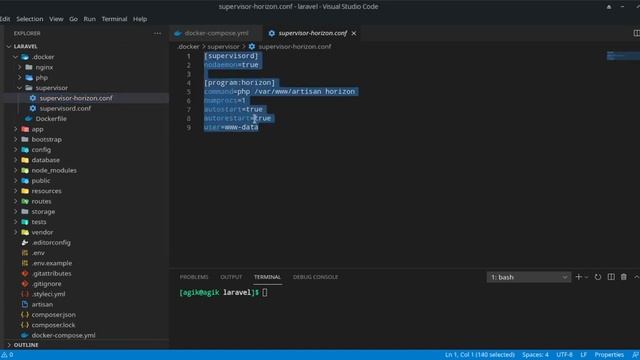Image resolution: width=640 pixels, height=360 pixels.
Task: Open composer.lock in explorer
Action: [x=53, y=325]
